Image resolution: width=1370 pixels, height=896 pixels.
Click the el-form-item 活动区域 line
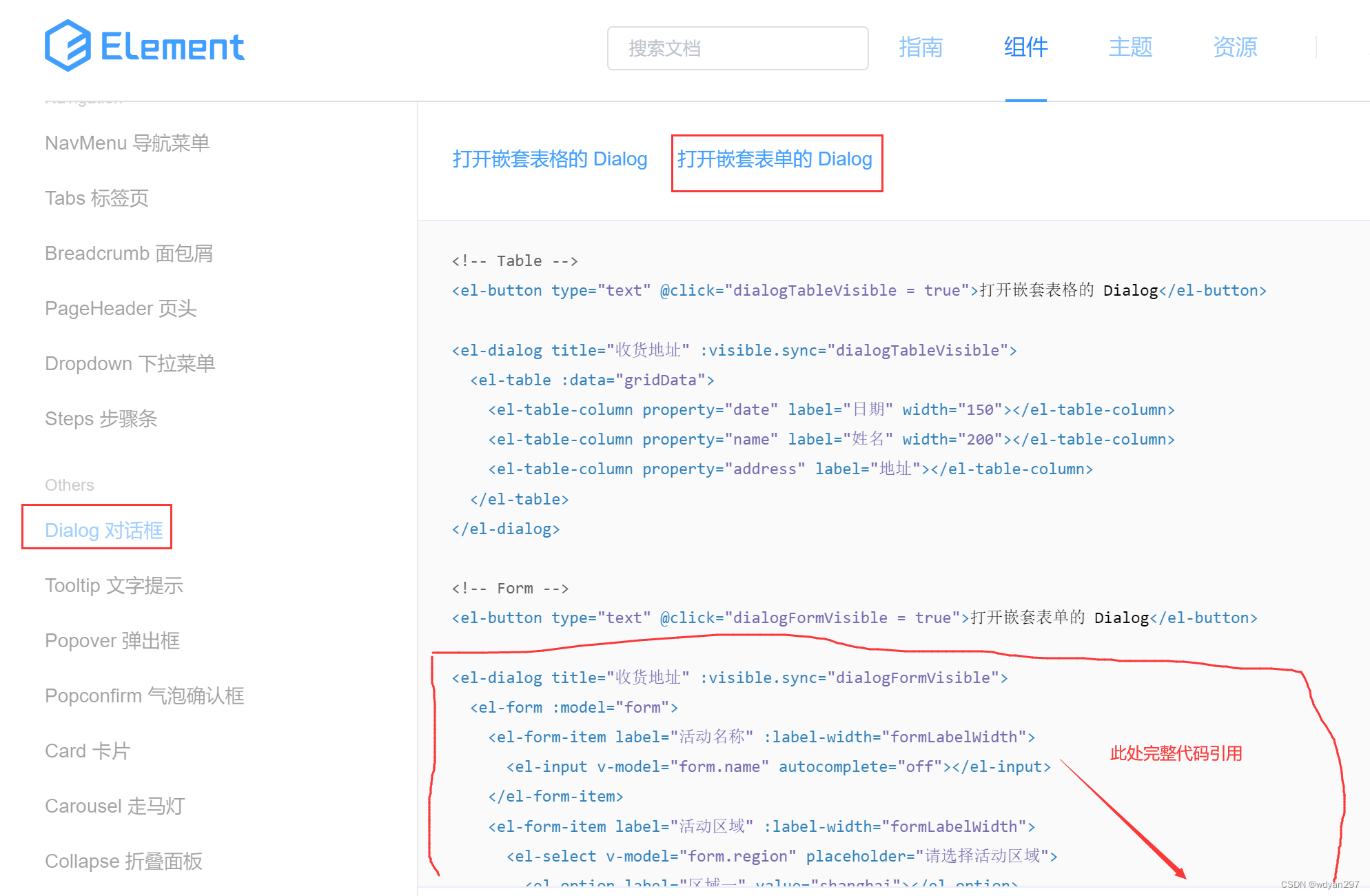(761, 826)
